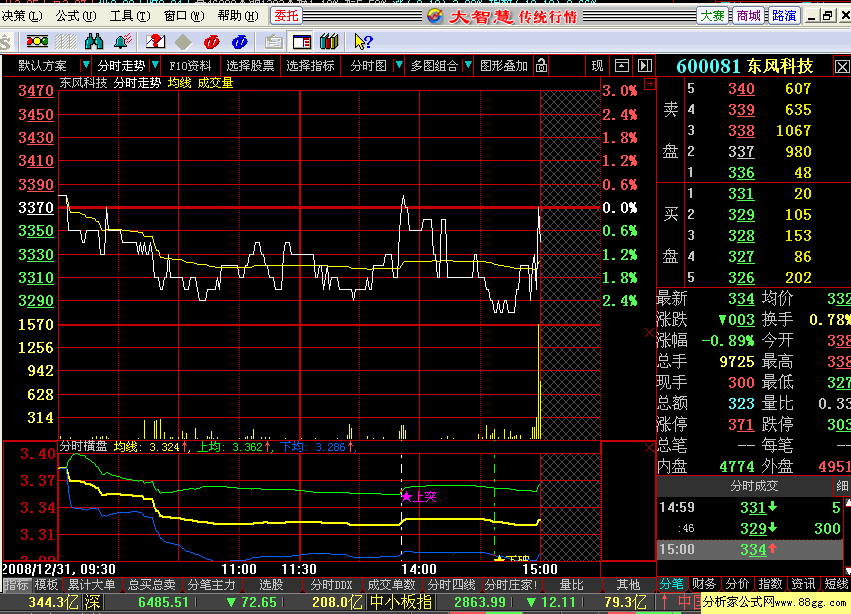Click the red circular info icon
The width and height of the screenshot is (851, 614).
211,42
